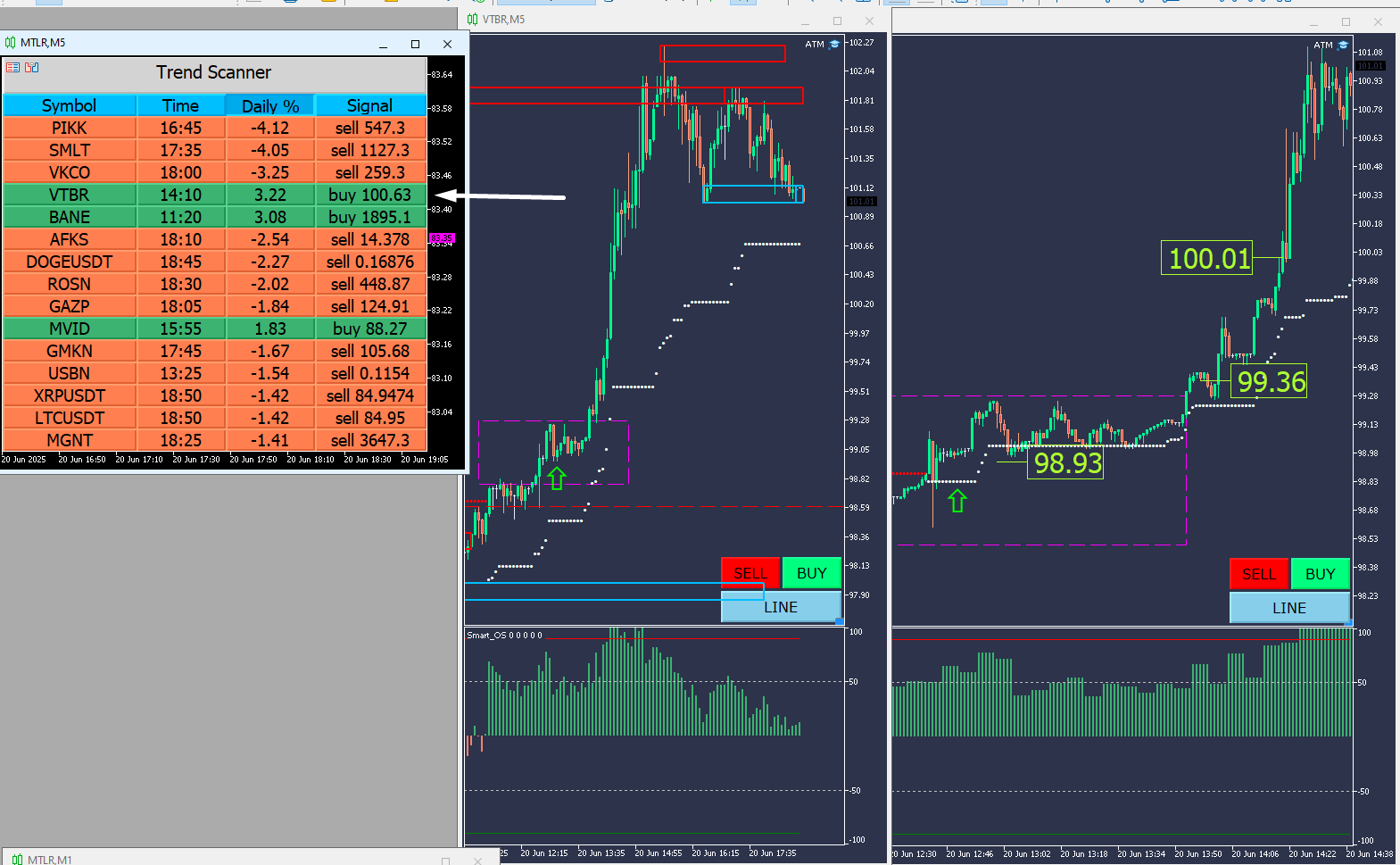This screenshot has height=865, width=1400.
Task: Select the green up arrow on VTBR chart
Action: click(x=557, y=478)
